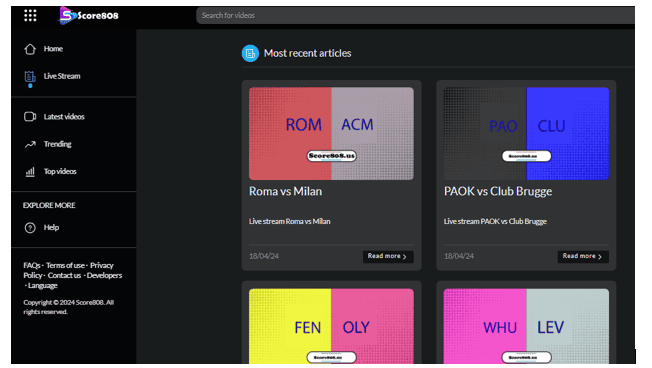Click the Live Stream sidebar icon
Viewport: 652px width, 368px height.
point(30,77)
